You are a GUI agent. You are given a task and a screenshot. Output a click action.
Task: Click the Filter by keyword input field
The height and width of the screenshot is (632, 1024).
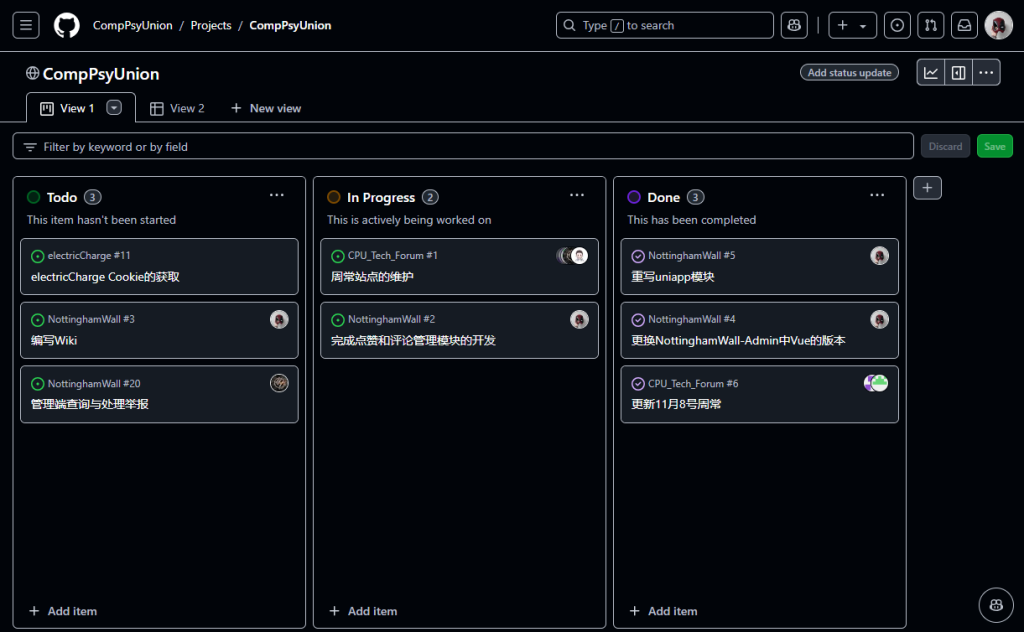click(x=470, y=146)
